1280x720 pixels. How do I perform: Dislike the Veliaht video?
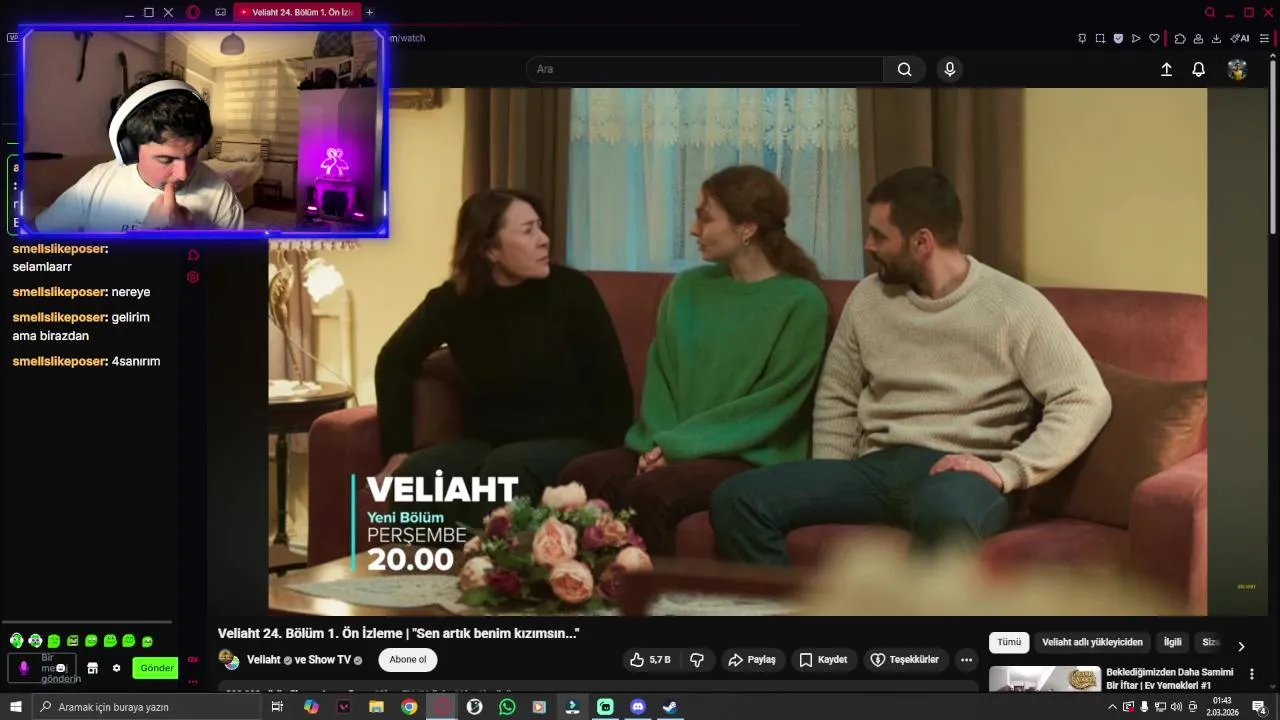click(697, 659)
